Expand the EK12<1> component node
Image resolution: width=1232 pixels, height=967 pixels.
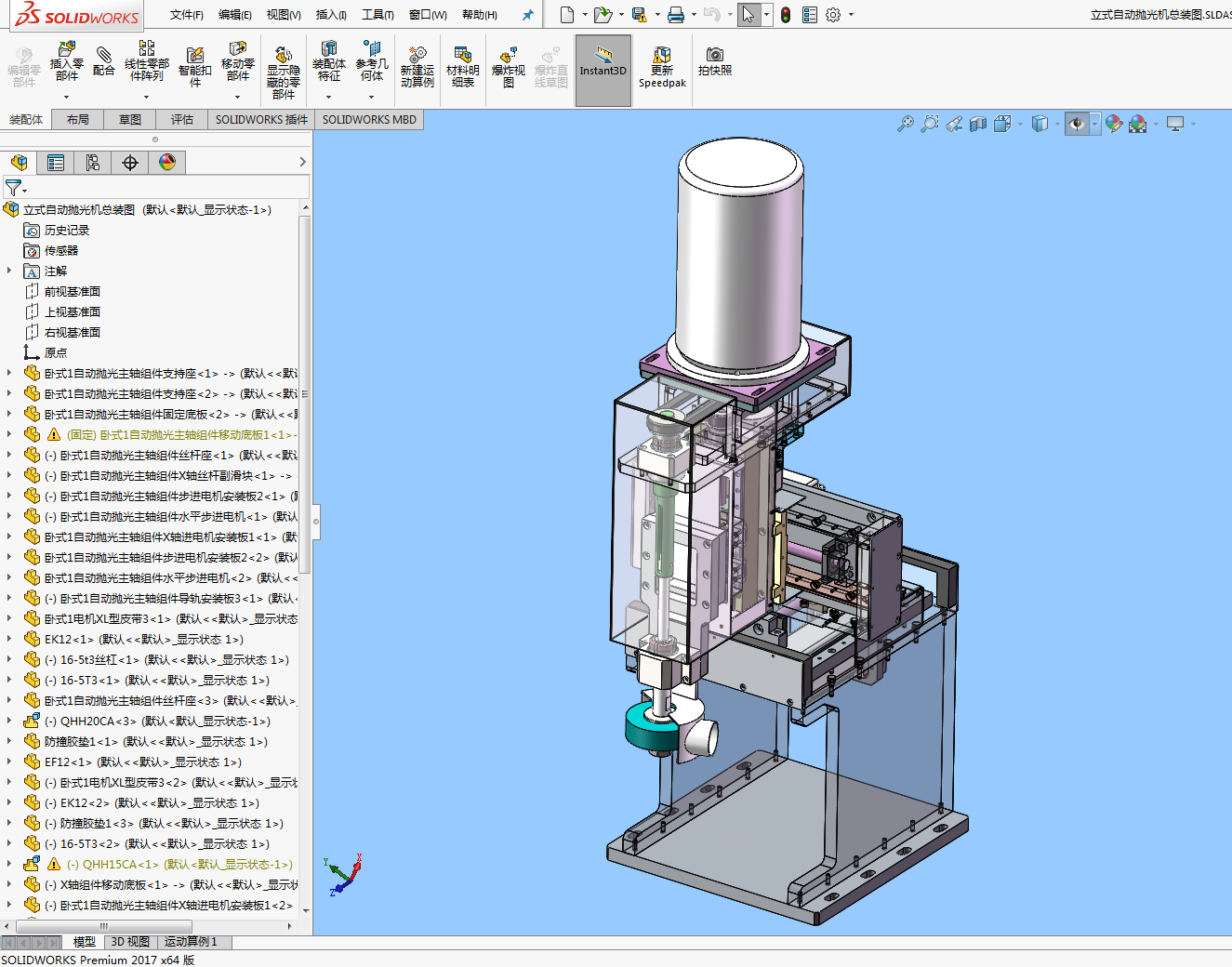tap(9, 639)
